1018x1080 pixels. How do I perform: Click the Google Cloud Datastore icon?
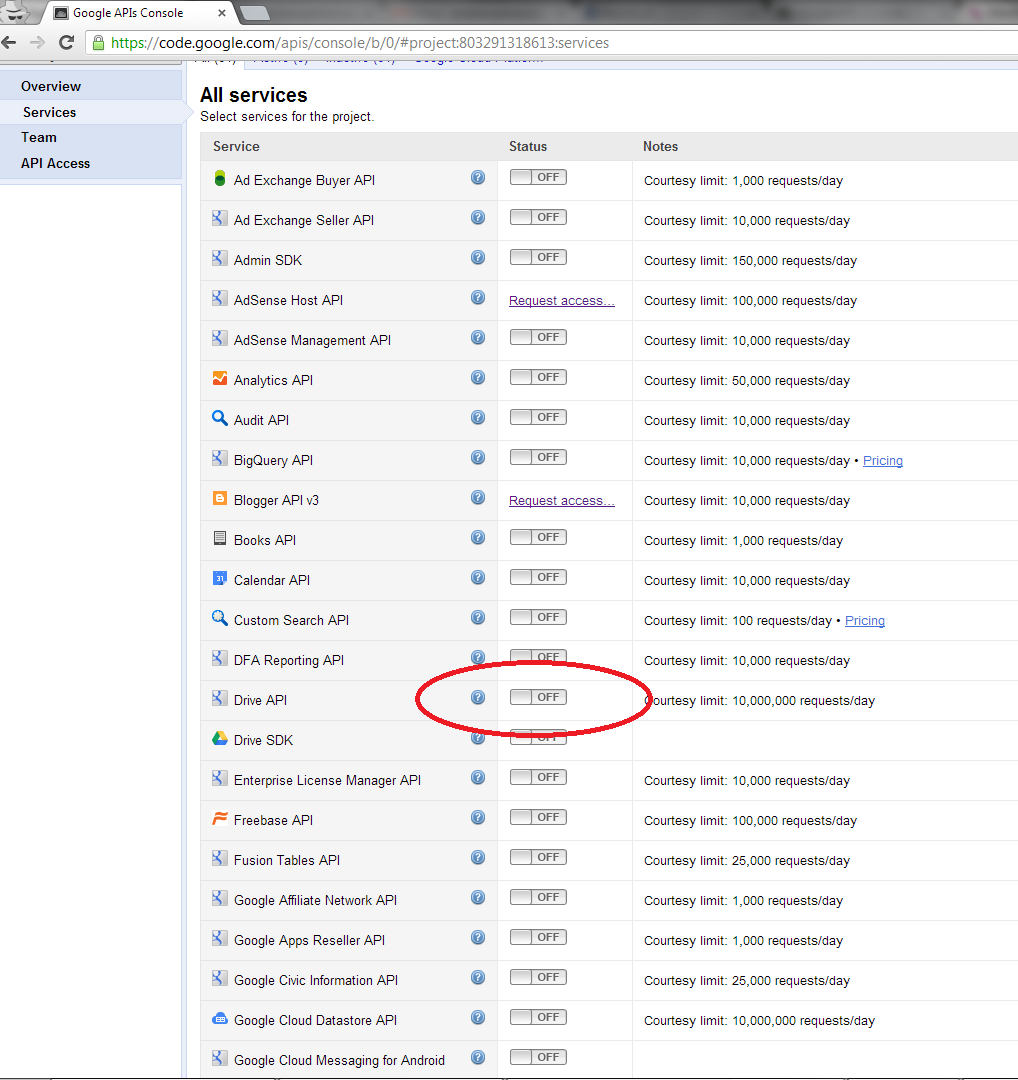pyautogui.click(x=219, y=1017)
